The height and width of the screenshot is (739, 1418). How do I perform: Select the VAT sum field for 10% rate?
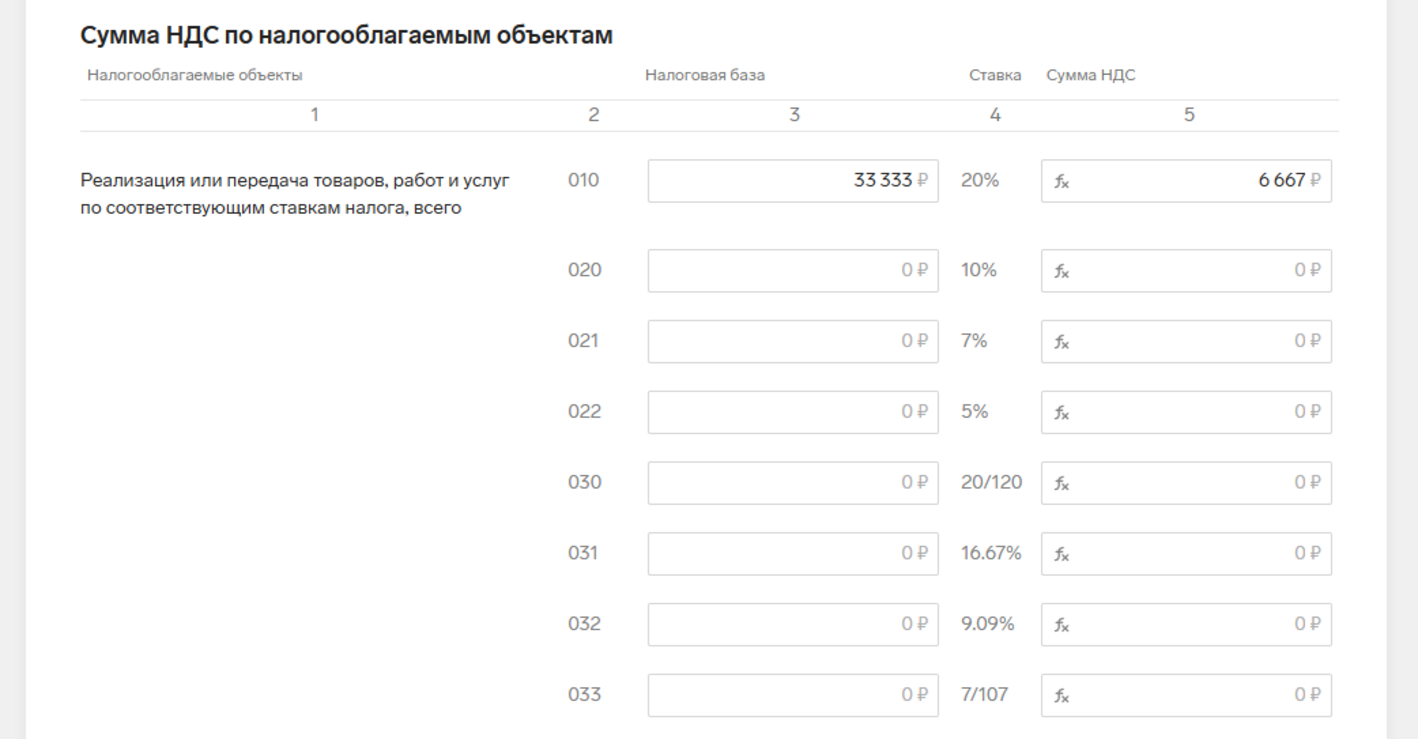[x=1186, y=270]
